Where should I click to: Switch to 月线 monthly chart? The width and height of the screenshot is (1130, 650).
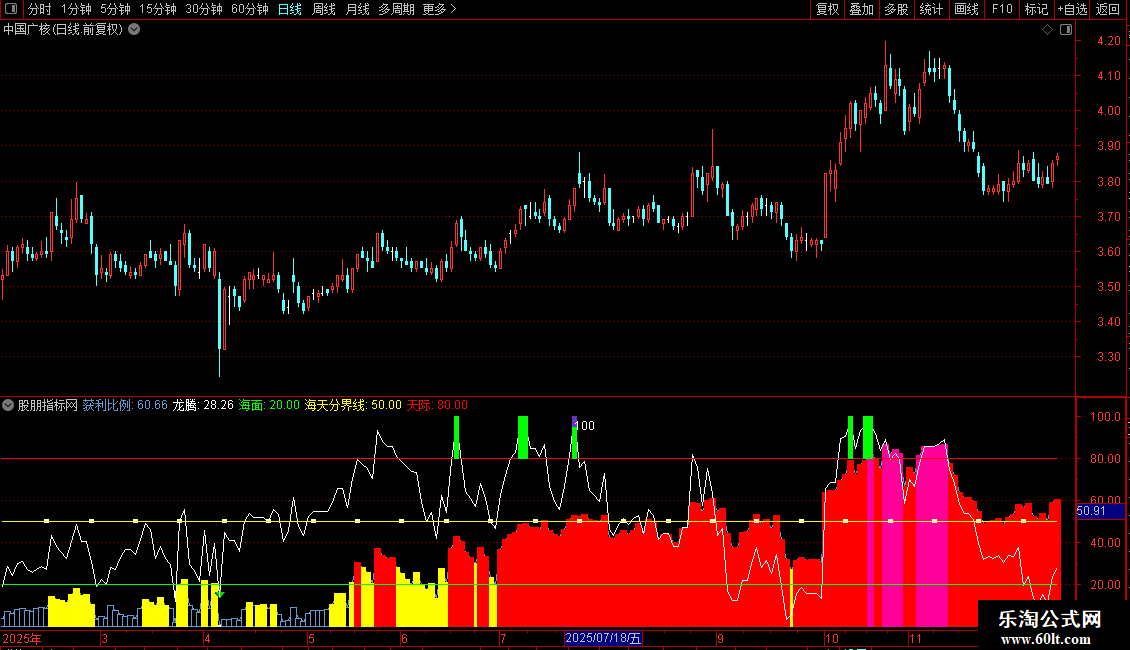(x=357, y=9)
